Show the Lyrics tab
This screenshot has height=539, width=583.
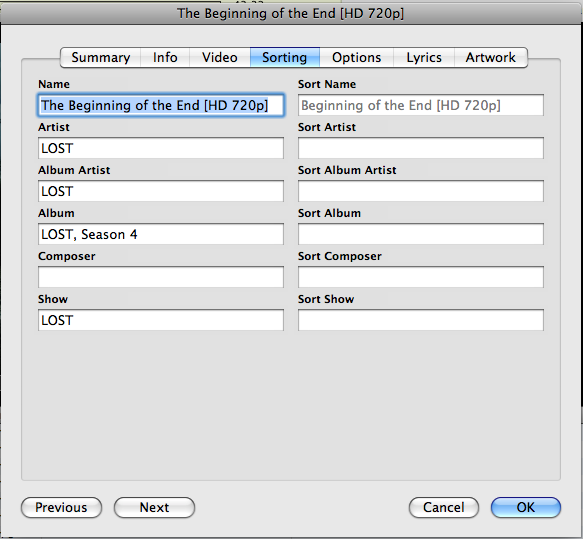(424, 58)
